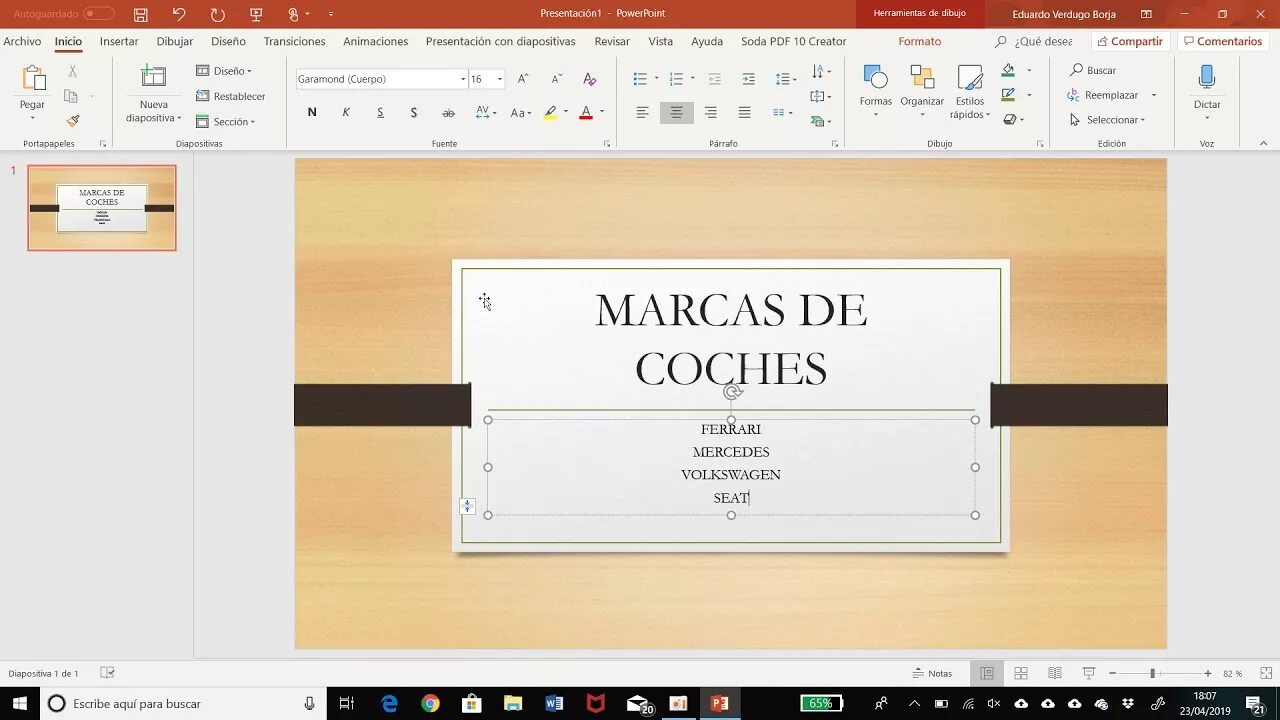Toggle strikethrough formatting
This screenshot has width=1280, height=720.
point(448,113)
